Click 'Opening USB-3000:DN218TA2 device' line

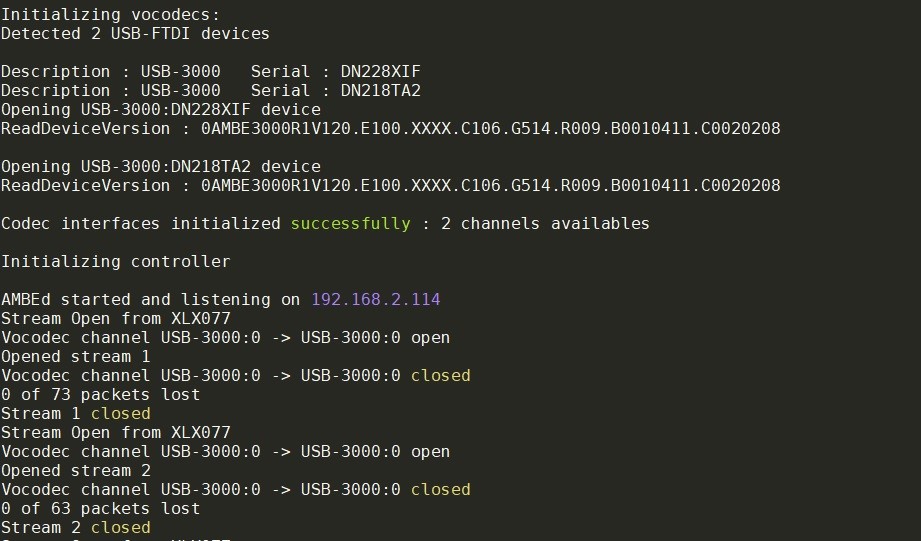pos(161,167)
